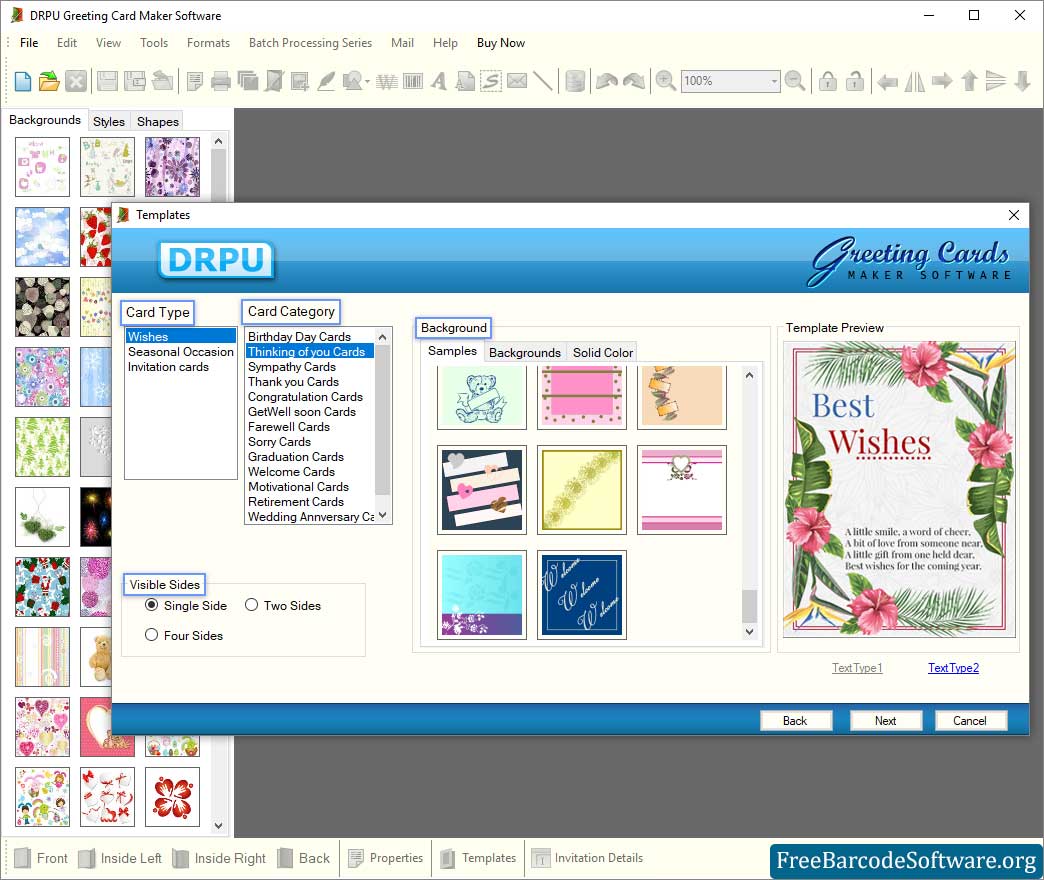This screenshot has height=880, width=1044.
Task: Click the Card Category list scroll-down arrow
Action: 382,515
